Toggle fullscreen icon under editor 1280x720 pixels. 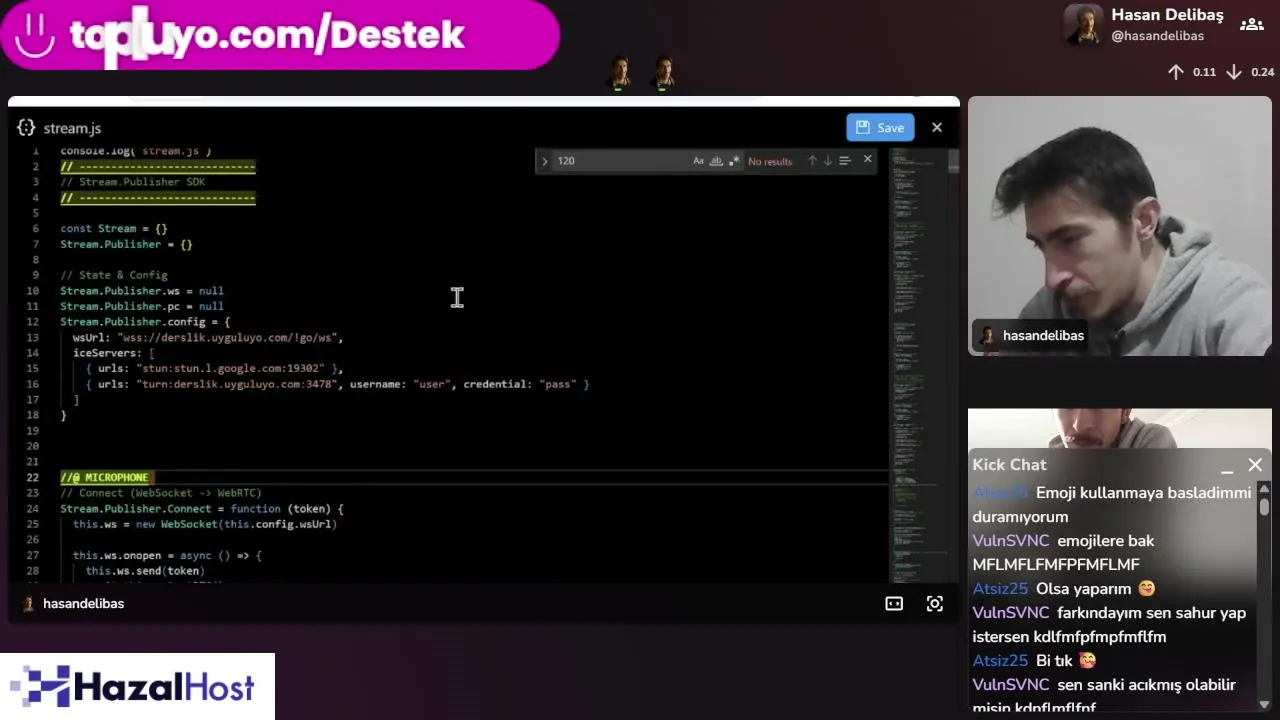pos(935,604)
